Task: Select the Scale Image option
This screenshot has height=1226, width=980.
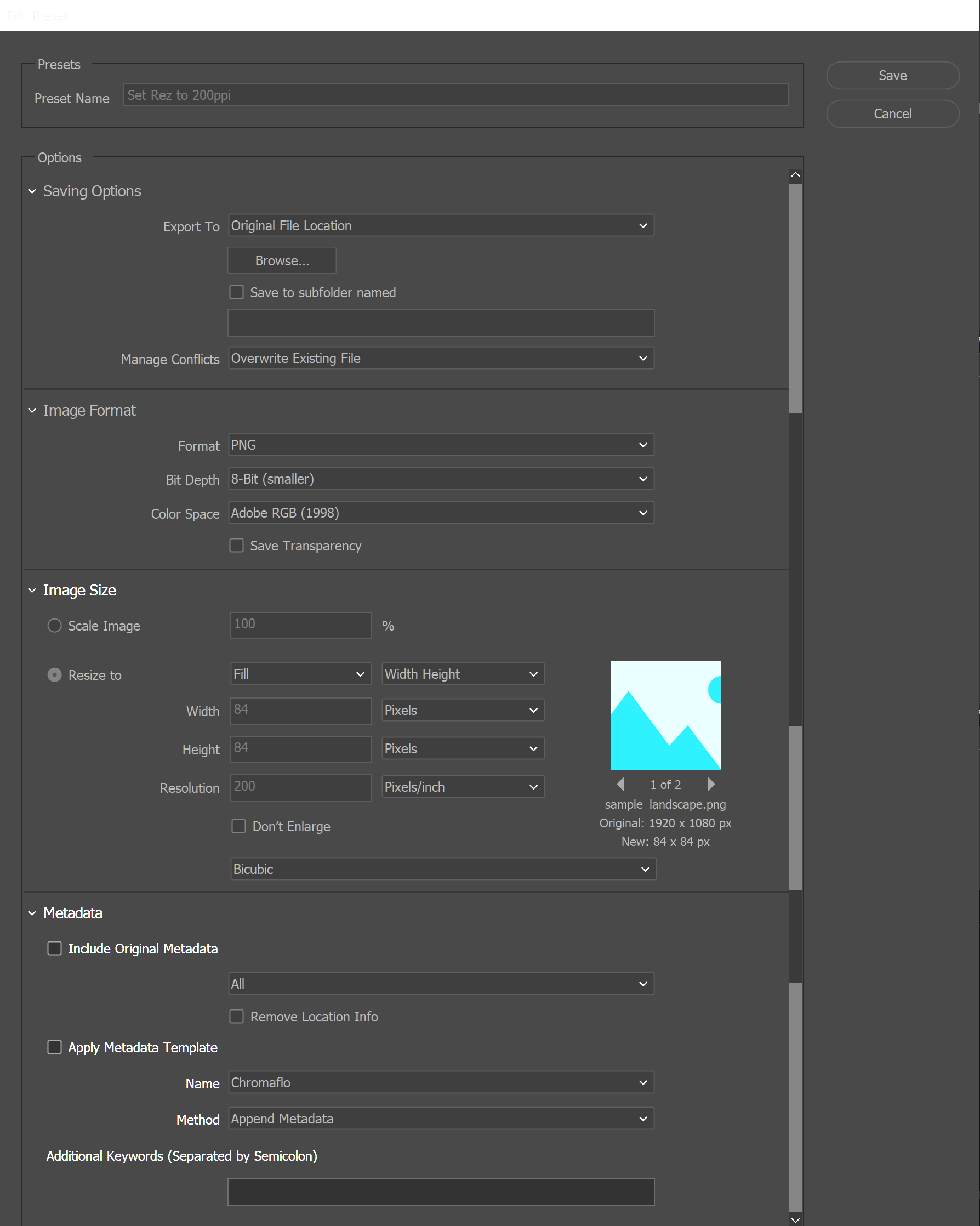Action: click(54, 625)
